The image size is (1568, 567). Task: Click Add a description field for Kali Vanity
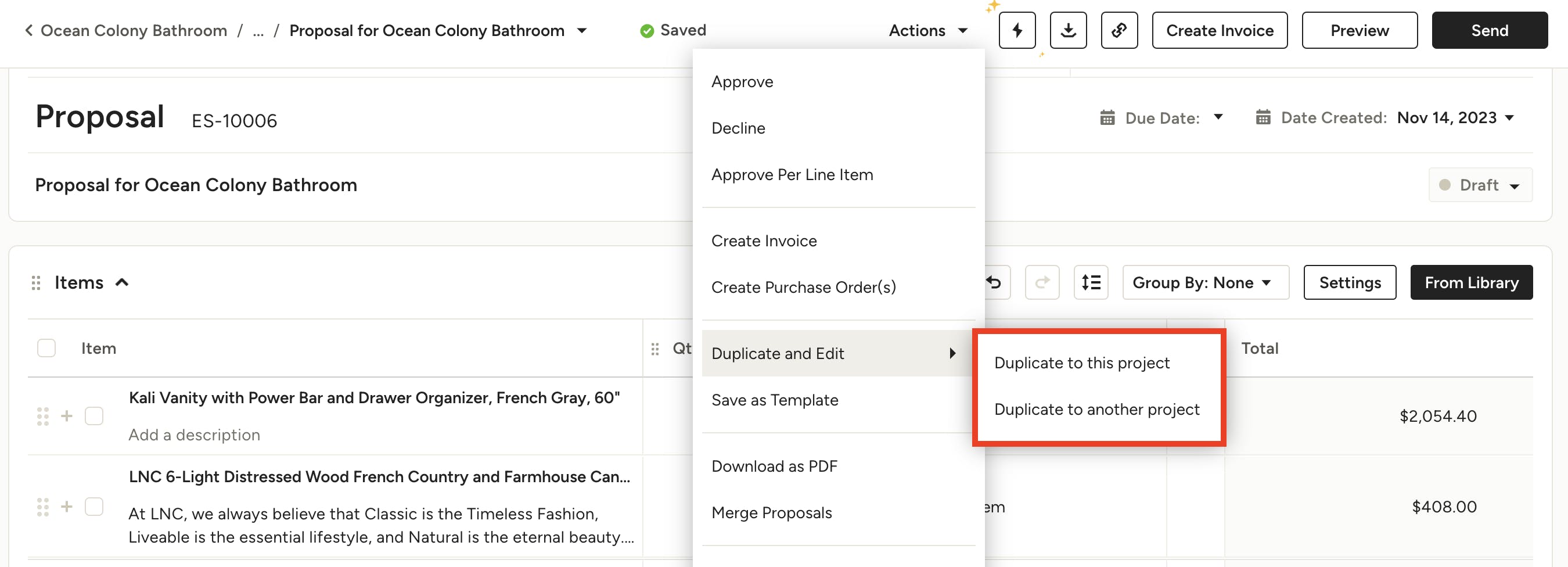(194, 435)
